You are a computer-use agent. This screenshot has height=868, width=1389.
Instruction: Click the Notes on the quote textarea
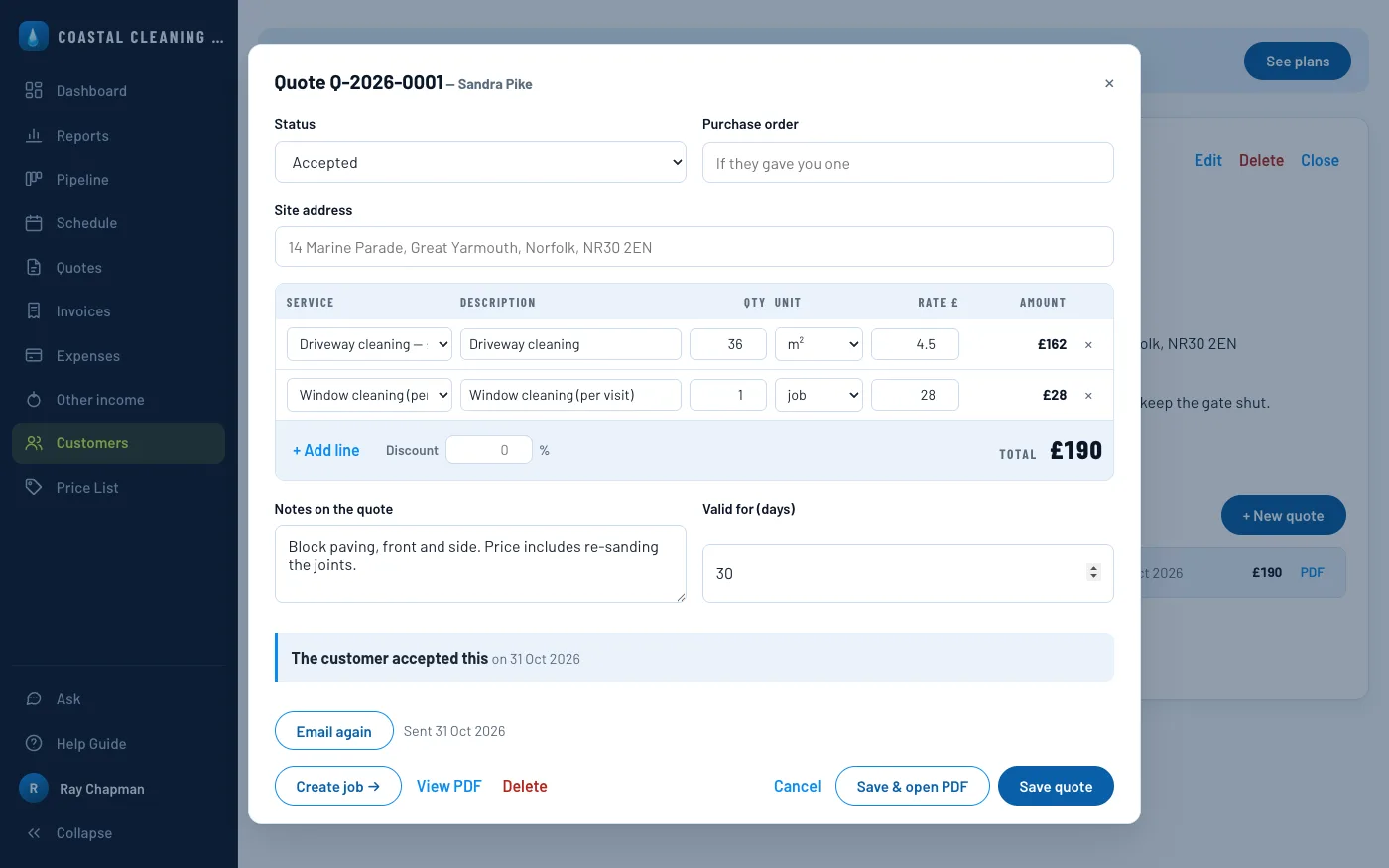[x=480, y=563]
